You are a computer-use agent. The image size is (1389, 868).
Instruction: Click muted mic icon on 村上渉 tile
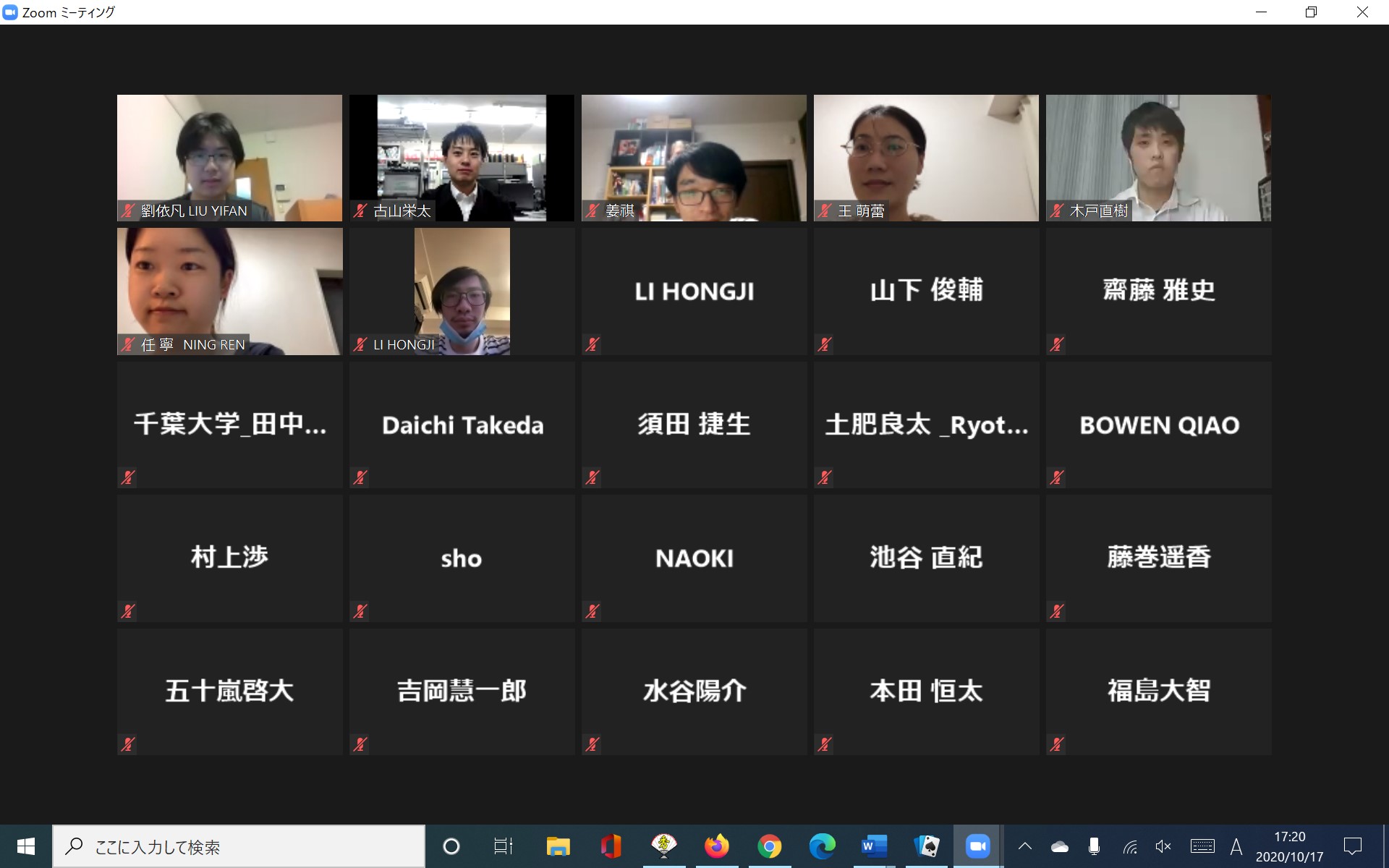point(129,611)
